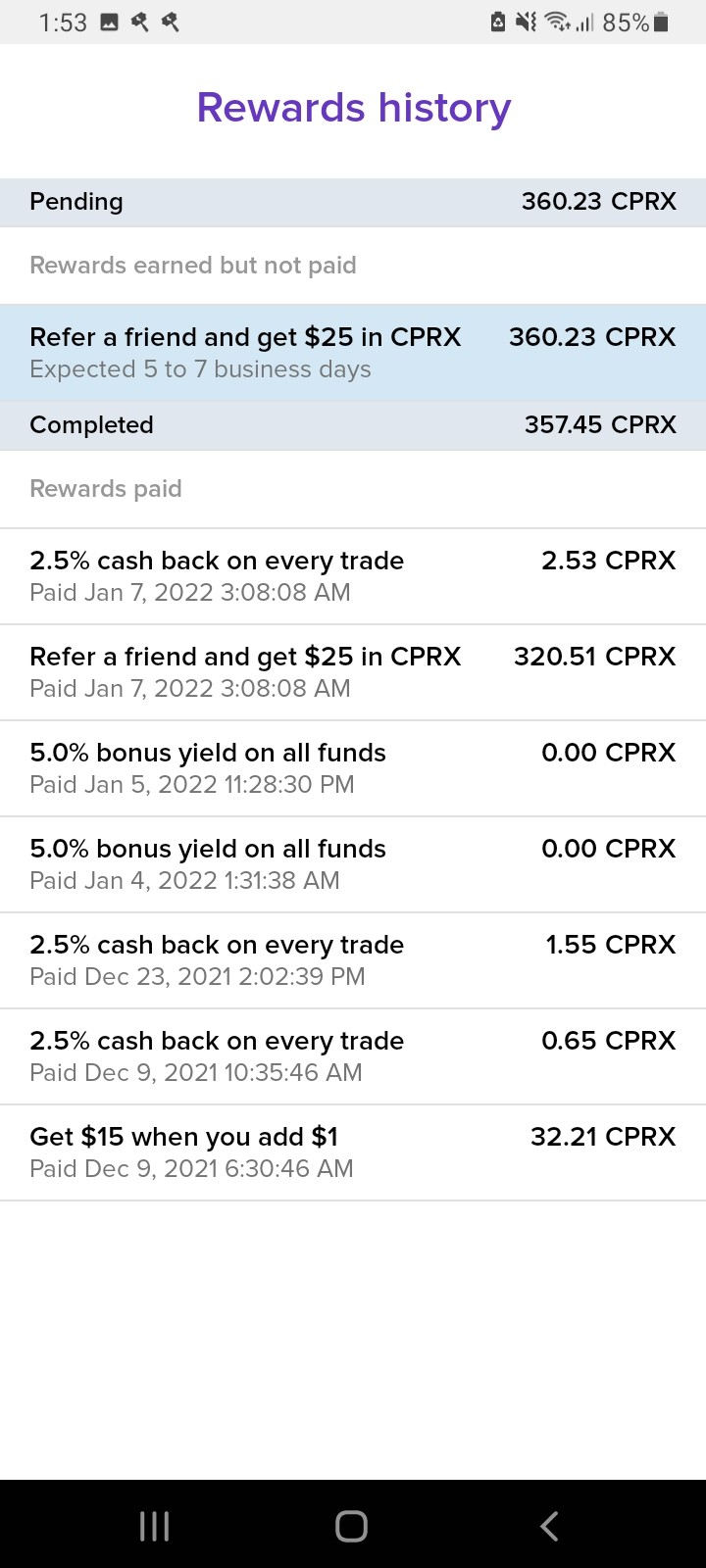This screenshot has width=706, height=1568.
Task: Tap the Android home button icon
Action: 351,1526
